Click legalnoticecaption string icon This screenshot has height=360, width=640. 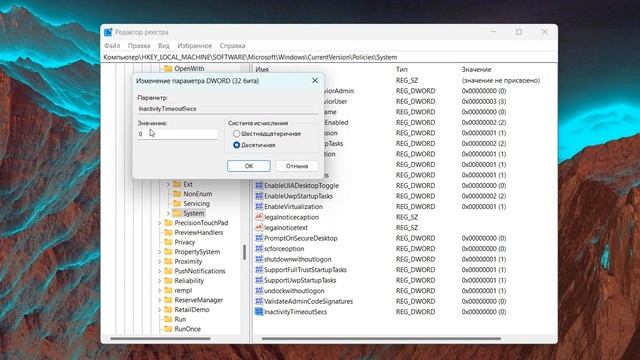pos(259,217)
